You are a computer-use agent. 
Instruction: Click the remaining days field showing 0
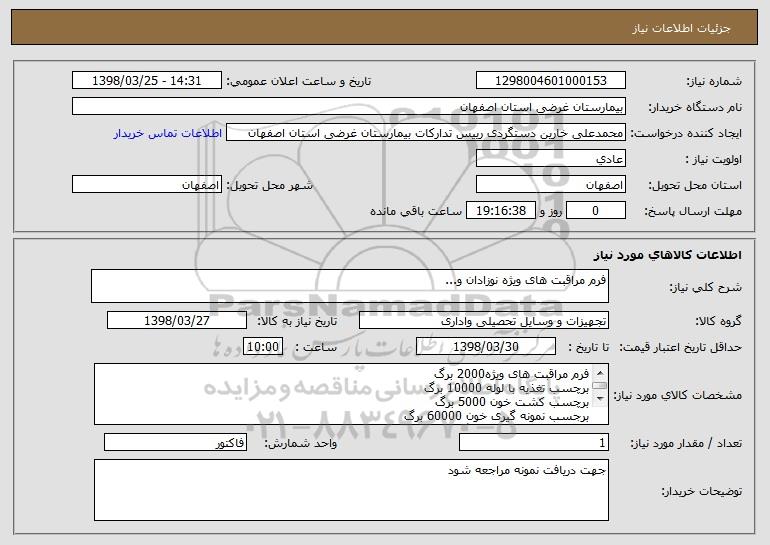click(x=596, y=211)
